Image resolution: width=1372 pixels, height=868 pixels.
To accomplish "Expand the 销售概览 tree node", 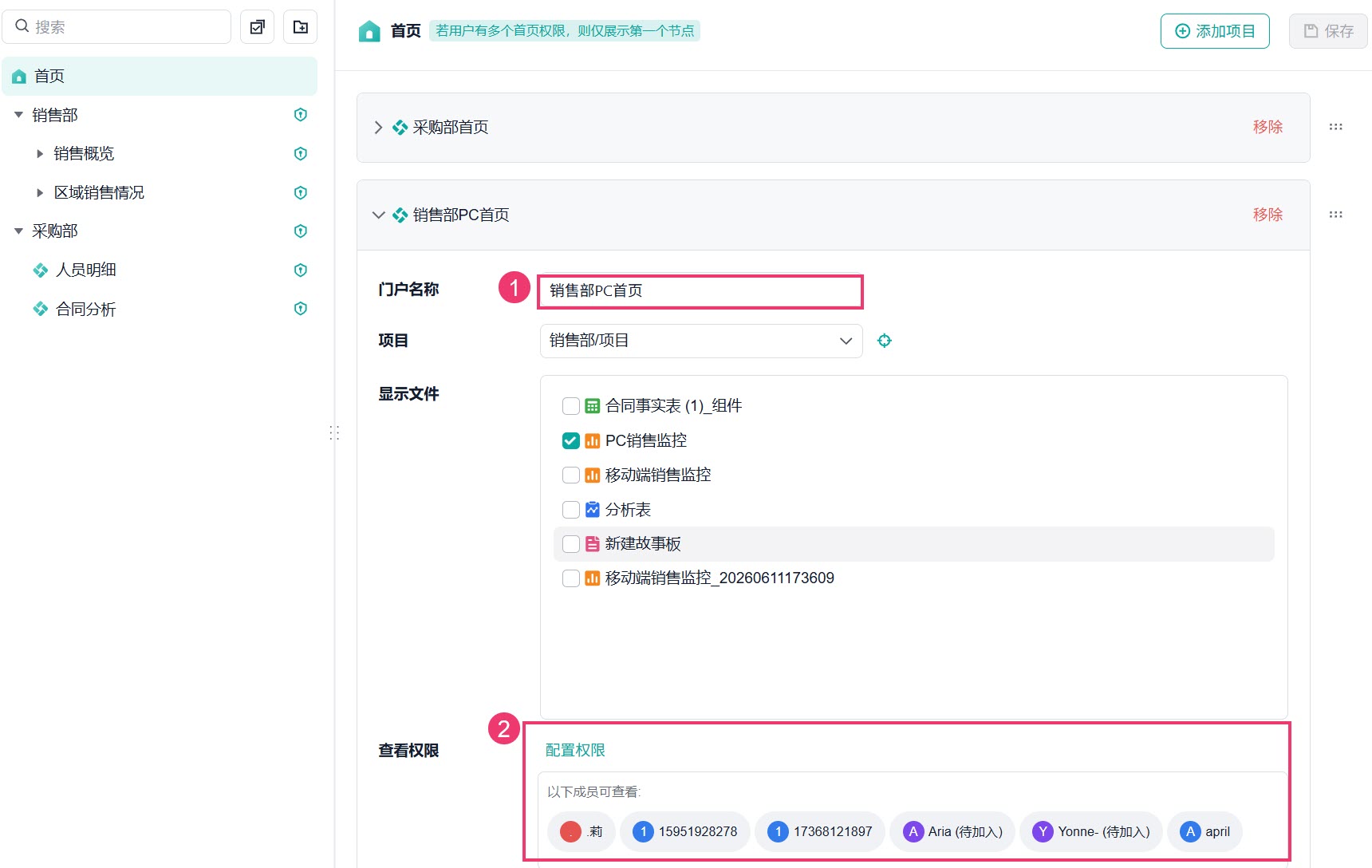I will tap(40, 154).
